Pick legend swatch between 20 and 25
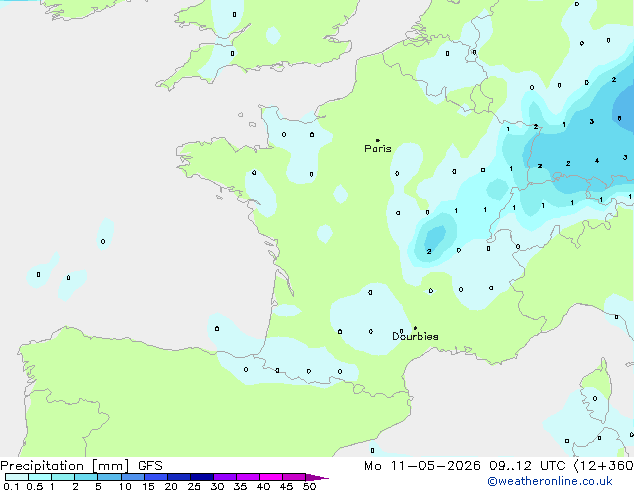This screenshot has height=490, width=634. (x=179, y=477)
